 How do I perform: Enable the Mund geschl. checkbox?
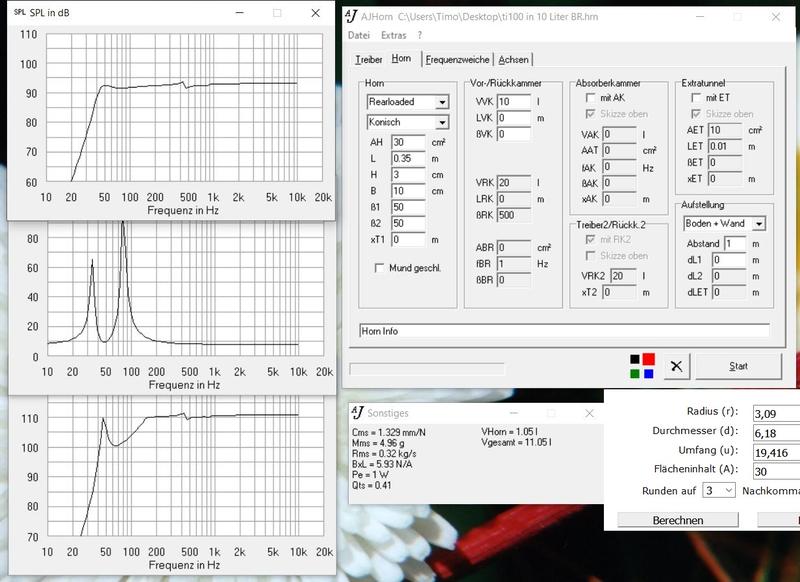click(379, 268)
